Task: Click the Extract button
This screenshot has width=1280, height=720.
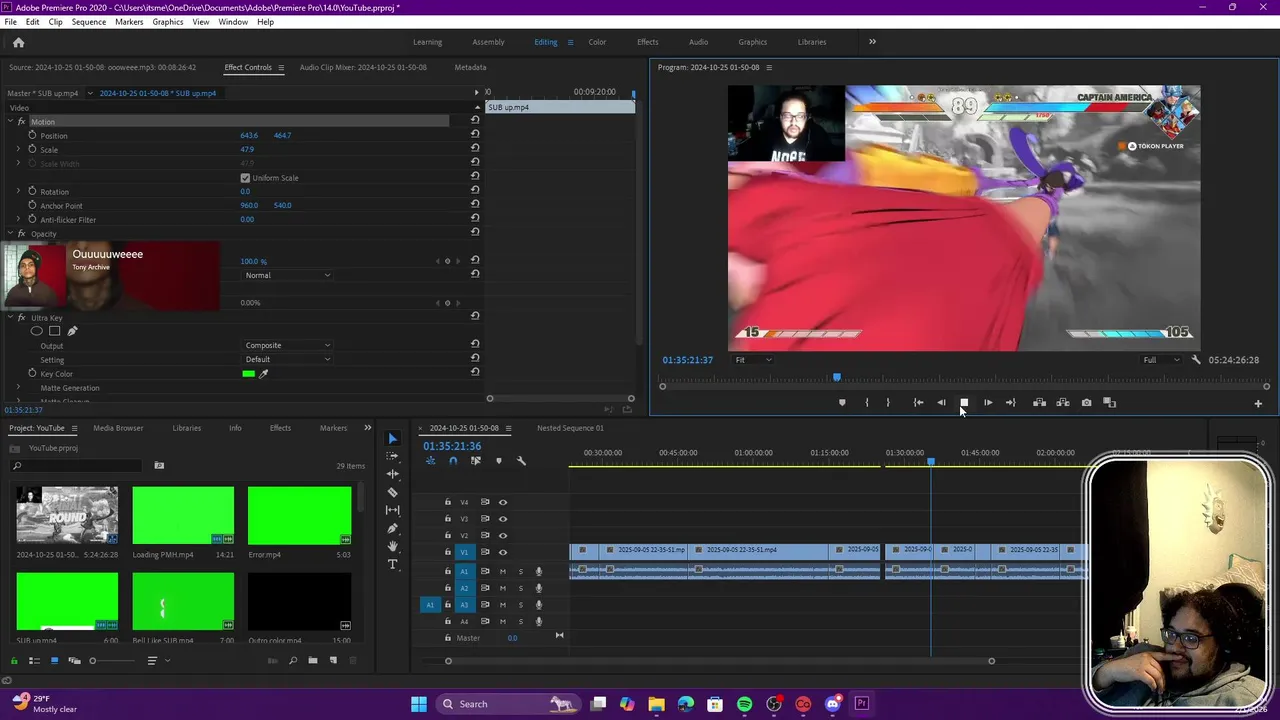Action: tap(1063, 403)
